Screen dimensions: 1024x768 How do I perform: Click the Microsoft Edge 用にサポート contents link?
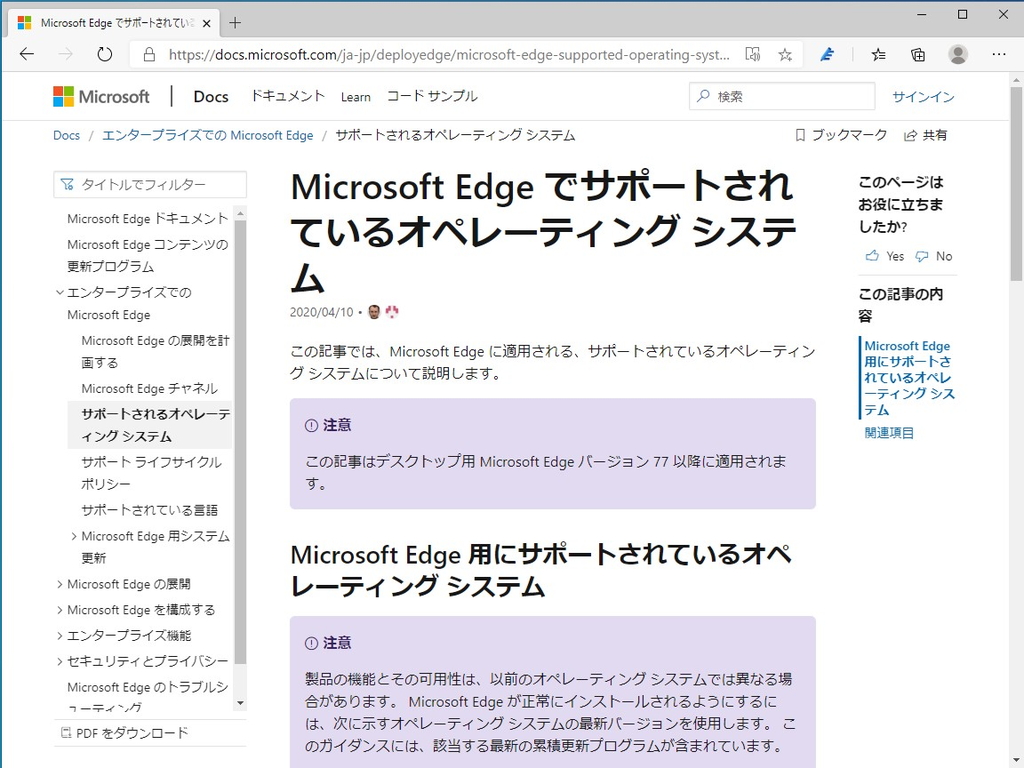click(910, 377)
